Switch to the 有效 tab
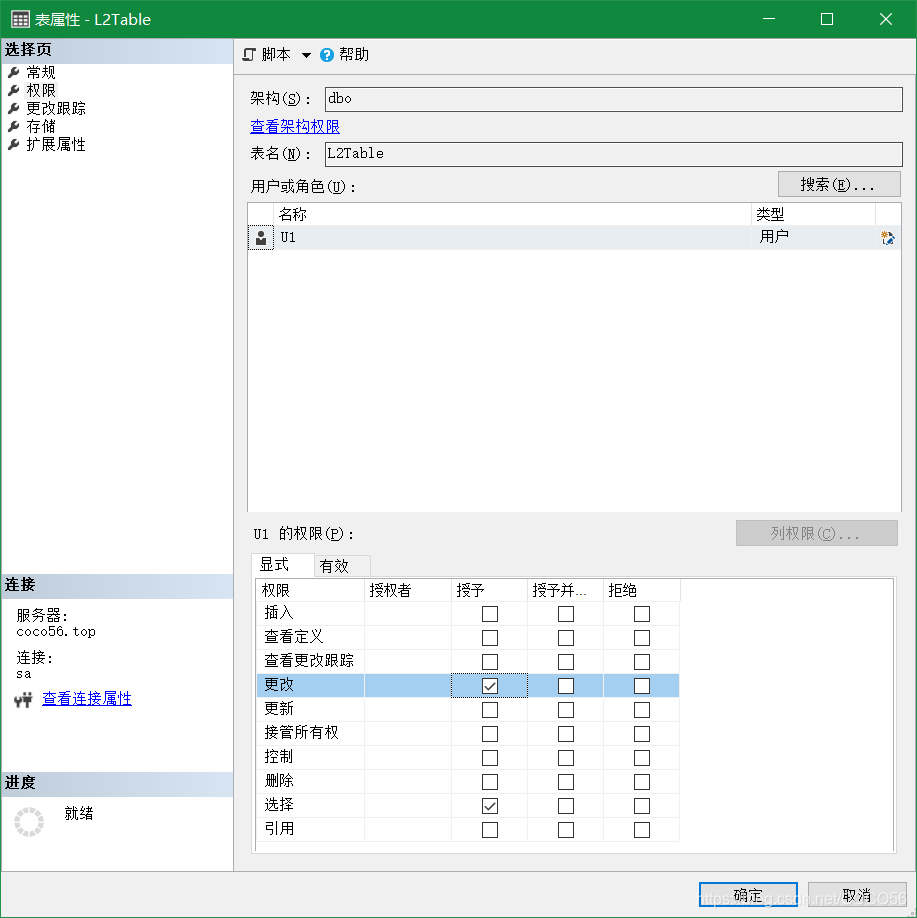 (342, 566)
